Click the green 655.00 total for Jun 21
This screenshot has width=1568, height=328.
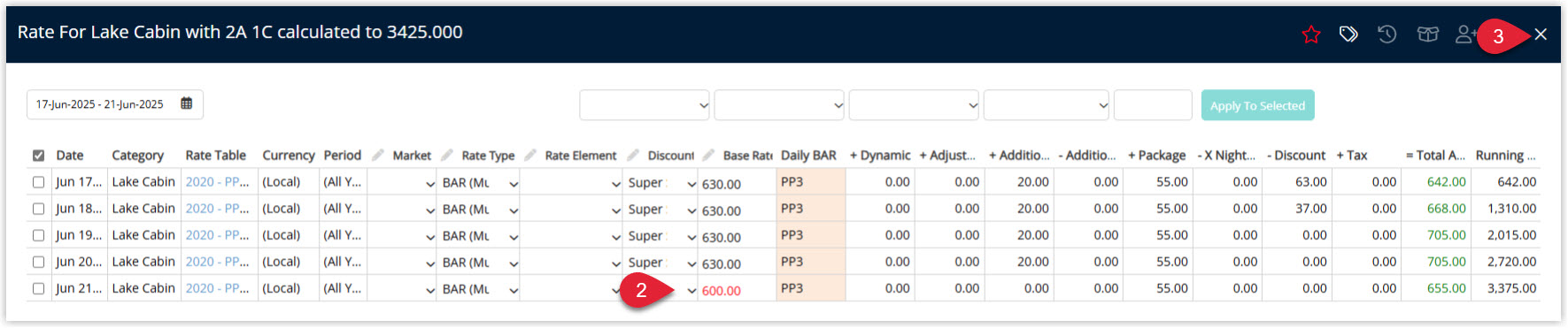[x=1447, y=288]
